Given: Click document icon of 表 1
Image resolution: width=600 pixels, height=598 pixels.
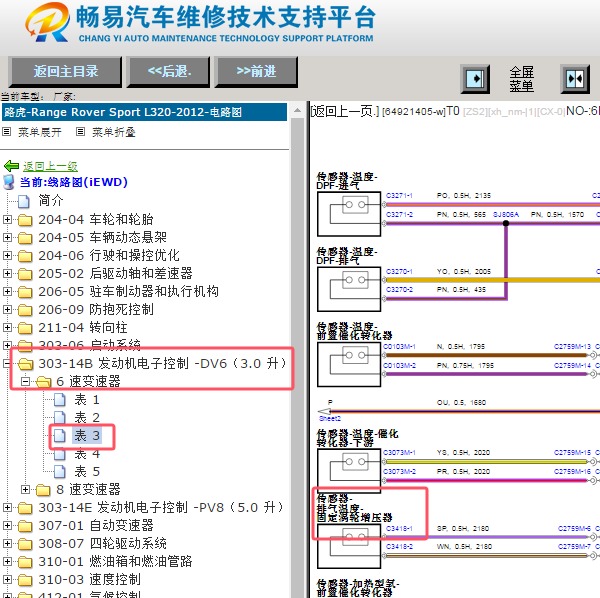Looking at the screenshot, I should tap(60, 399).
